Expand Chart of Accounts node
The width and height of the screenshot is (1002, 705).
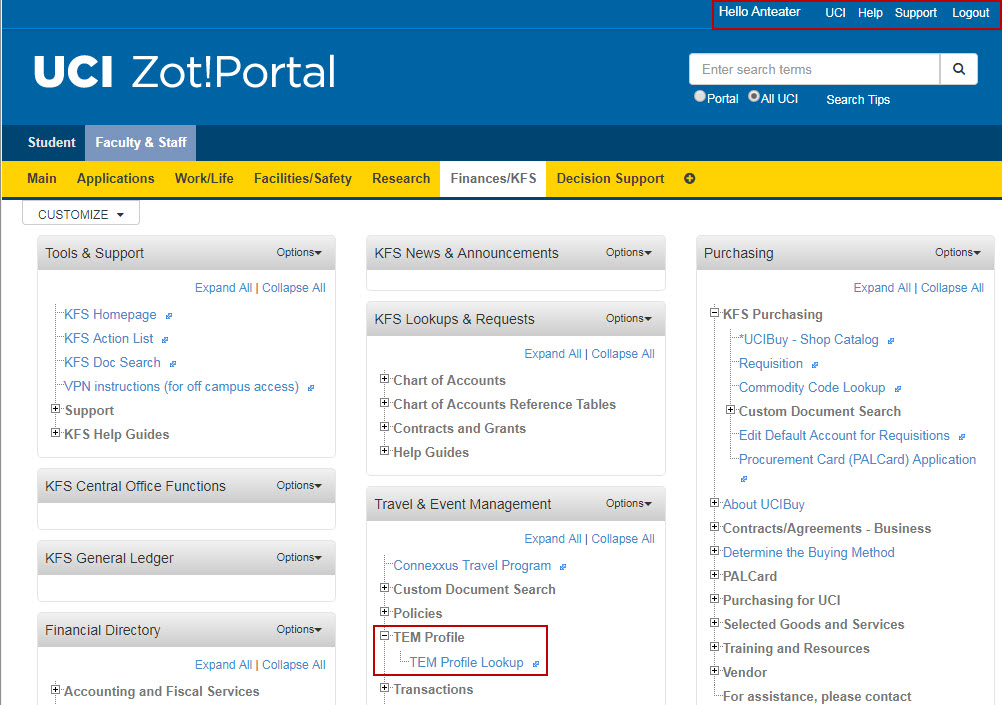385,378
